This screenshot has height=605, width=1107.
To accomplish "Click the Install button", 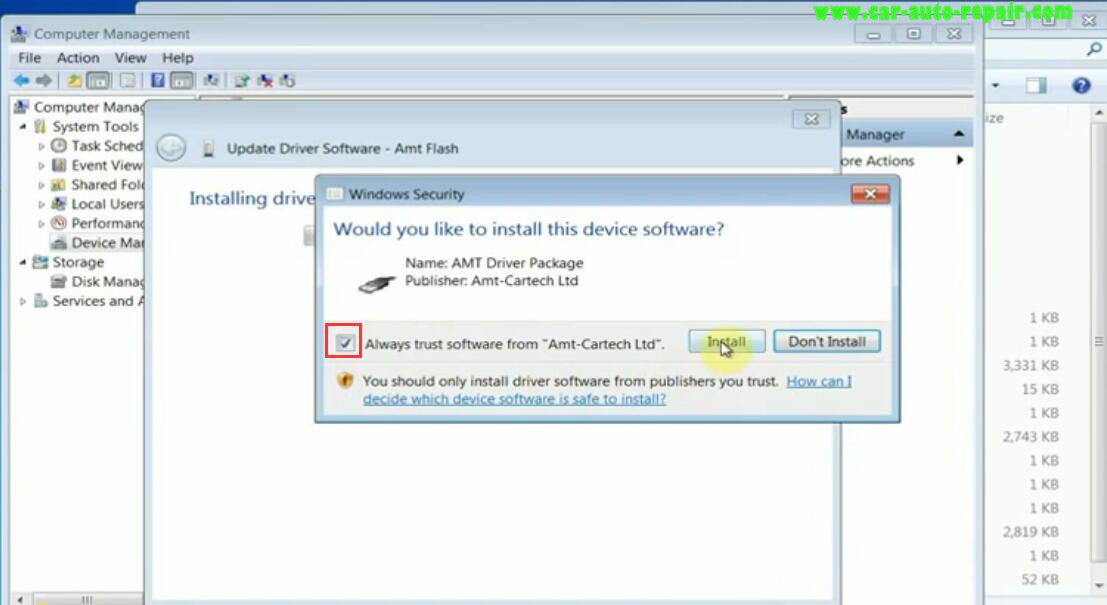I will click(726, 342).
